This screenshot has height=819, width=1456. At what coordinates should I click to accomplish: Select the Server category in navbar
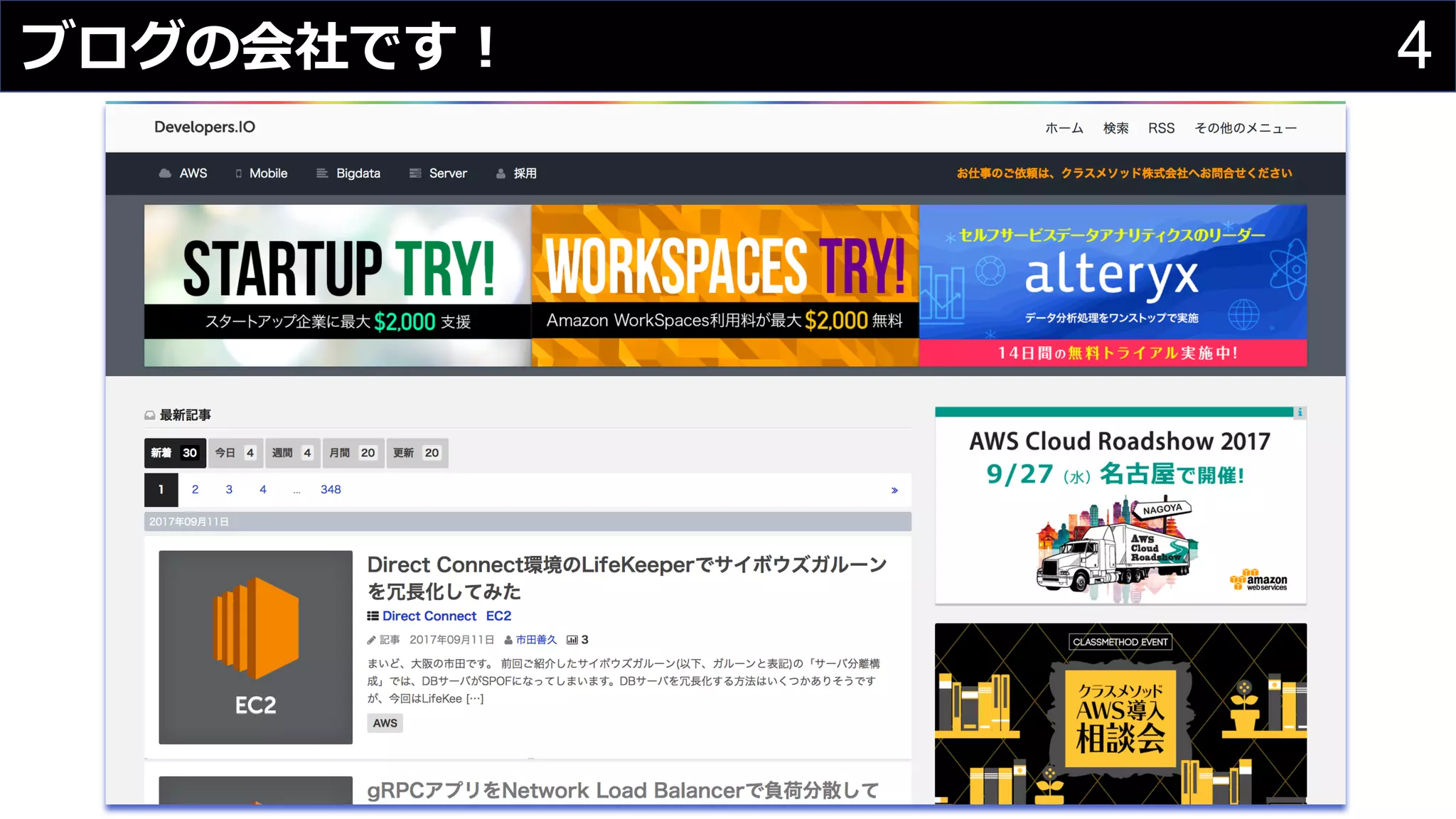point(448,173)
